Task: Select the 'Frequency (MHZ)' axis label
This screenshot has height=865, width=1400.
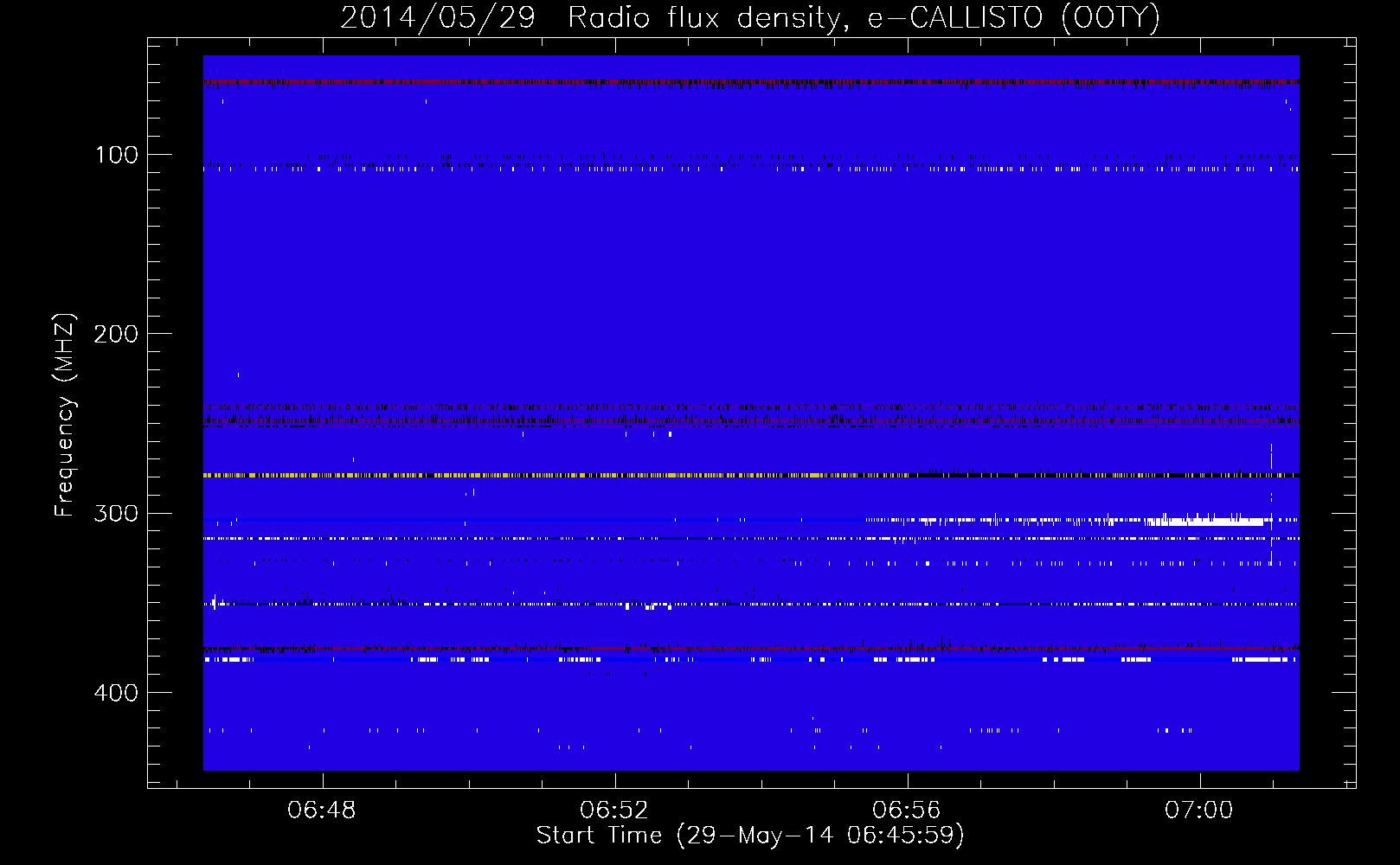Action: [x=65, y=415]
